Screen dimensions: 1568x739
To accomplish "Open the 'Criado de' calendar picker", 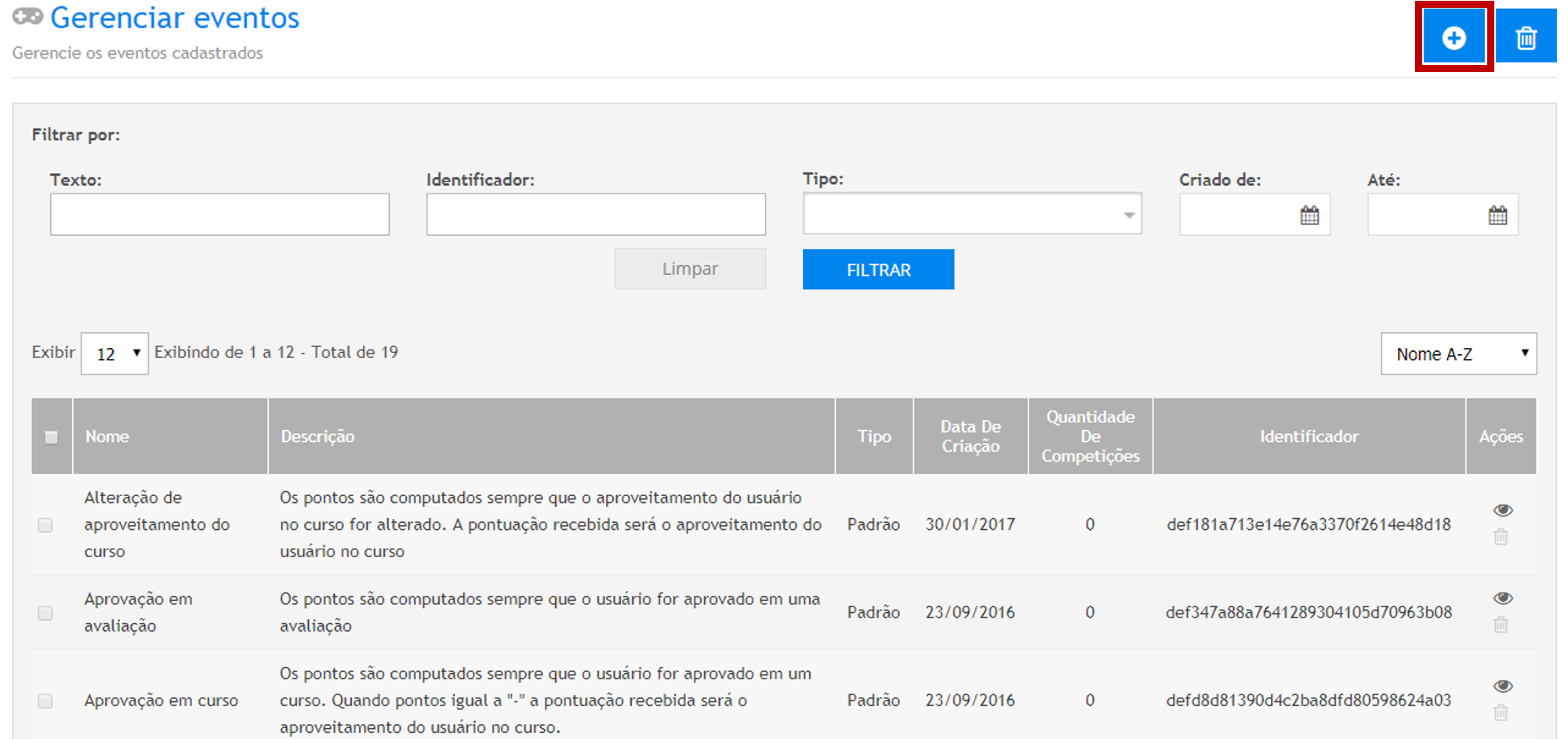I will click(1309, 216).
